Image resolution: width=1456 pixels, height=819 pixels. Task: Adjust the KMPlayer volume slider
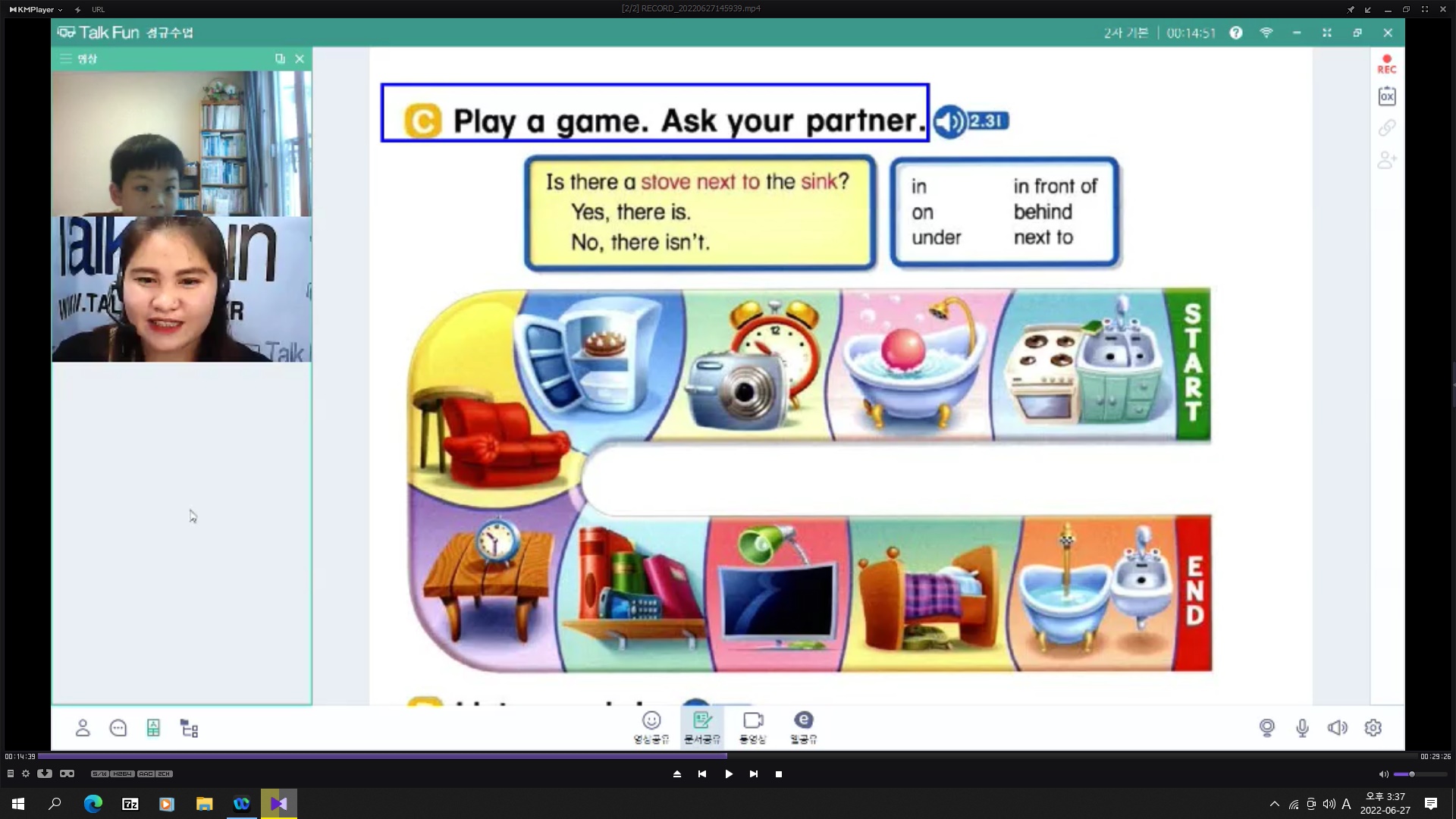click(x=1411, y=774)
